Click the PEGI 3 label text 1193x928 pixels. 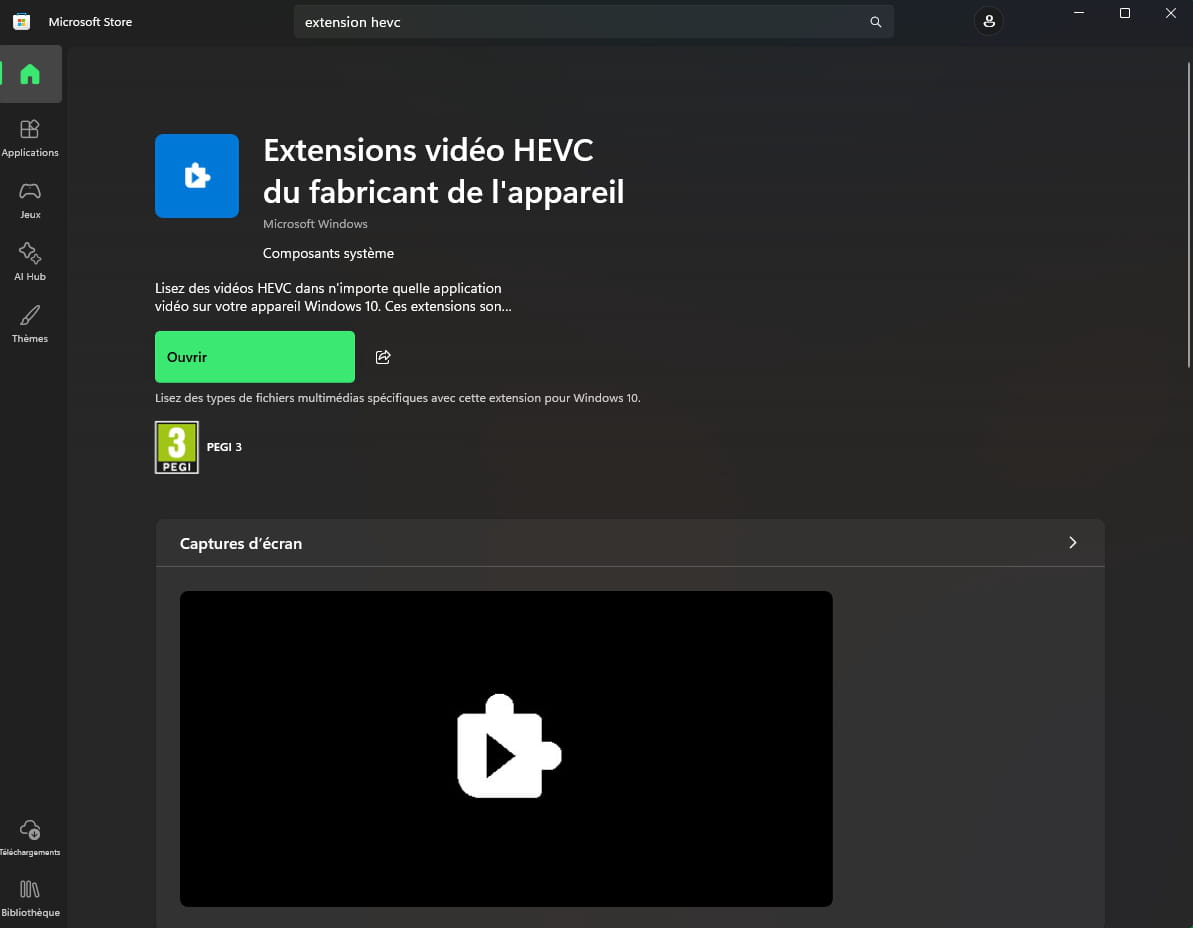tap(224, 447)
